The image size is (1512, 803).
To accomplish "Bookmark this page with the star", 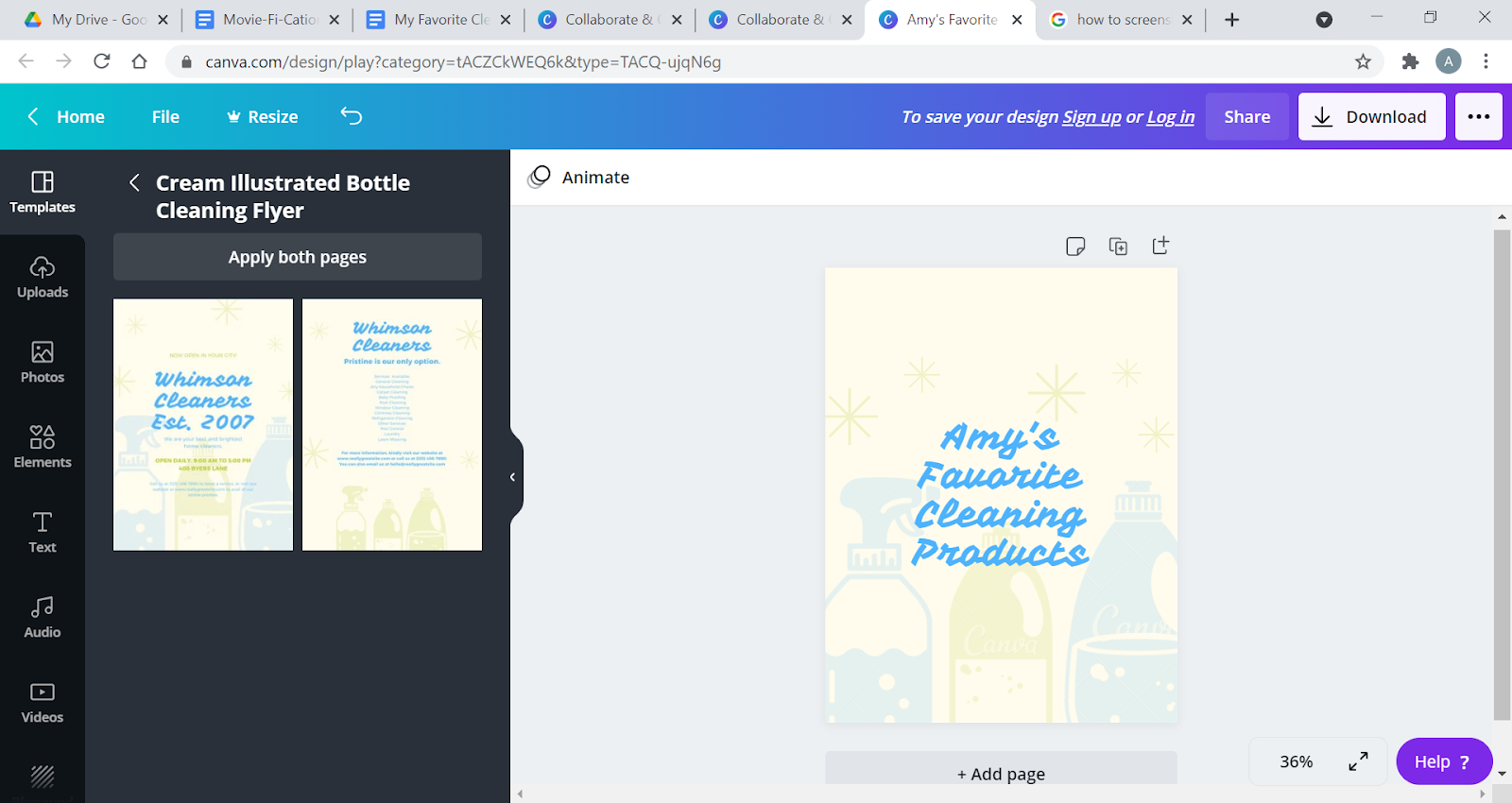I will pyautogui.click(x=1363, y=61).
